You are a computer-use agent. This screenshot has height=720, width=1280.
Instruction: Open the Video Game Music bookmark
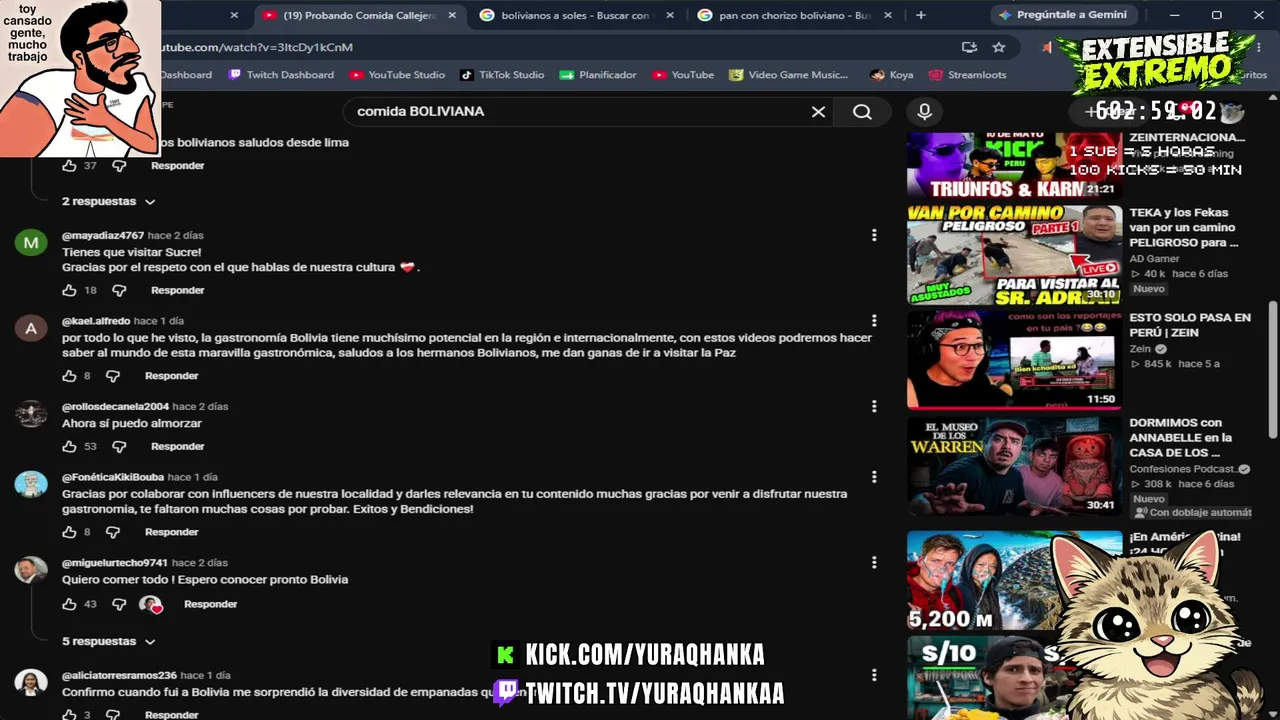(788, 75)
